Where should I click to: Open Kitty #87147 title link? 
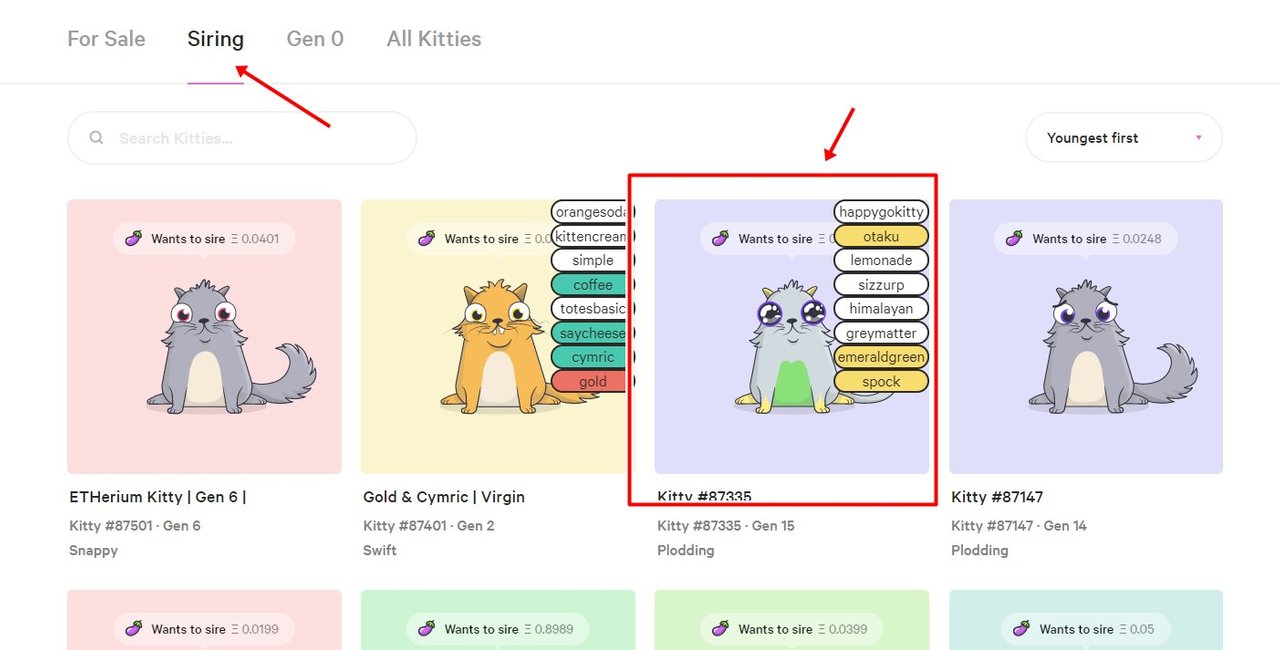(x=998, y=497)
